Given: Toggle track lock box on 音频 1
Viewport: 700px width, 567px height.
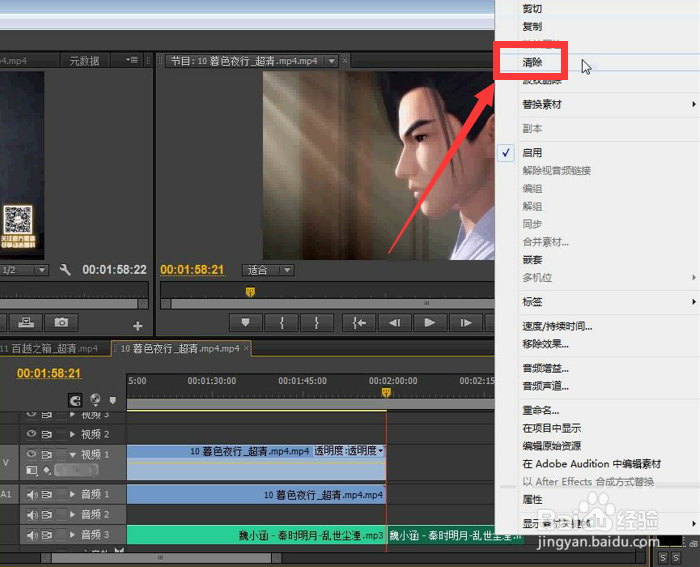Looking at the screenshot, I should coord(61,494).
